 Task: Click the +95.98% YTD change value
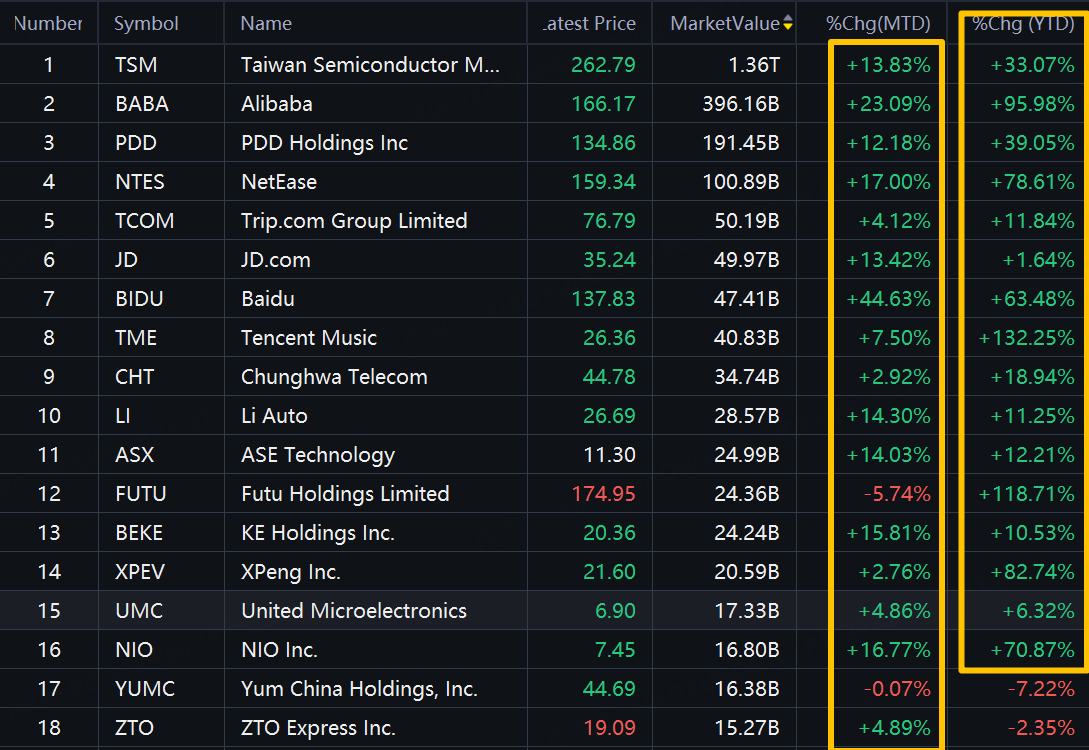point(1033,103)
